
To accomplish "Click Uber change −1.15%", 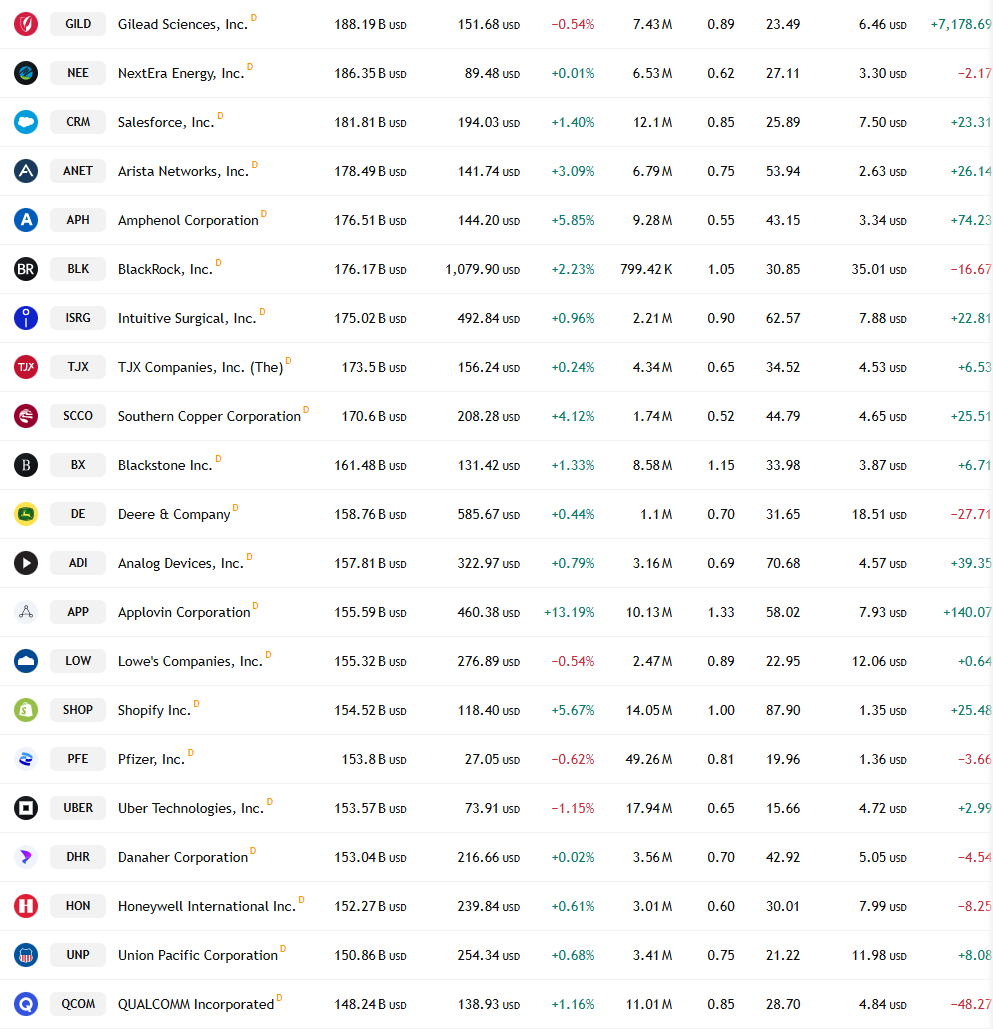I will pos(572,808).
